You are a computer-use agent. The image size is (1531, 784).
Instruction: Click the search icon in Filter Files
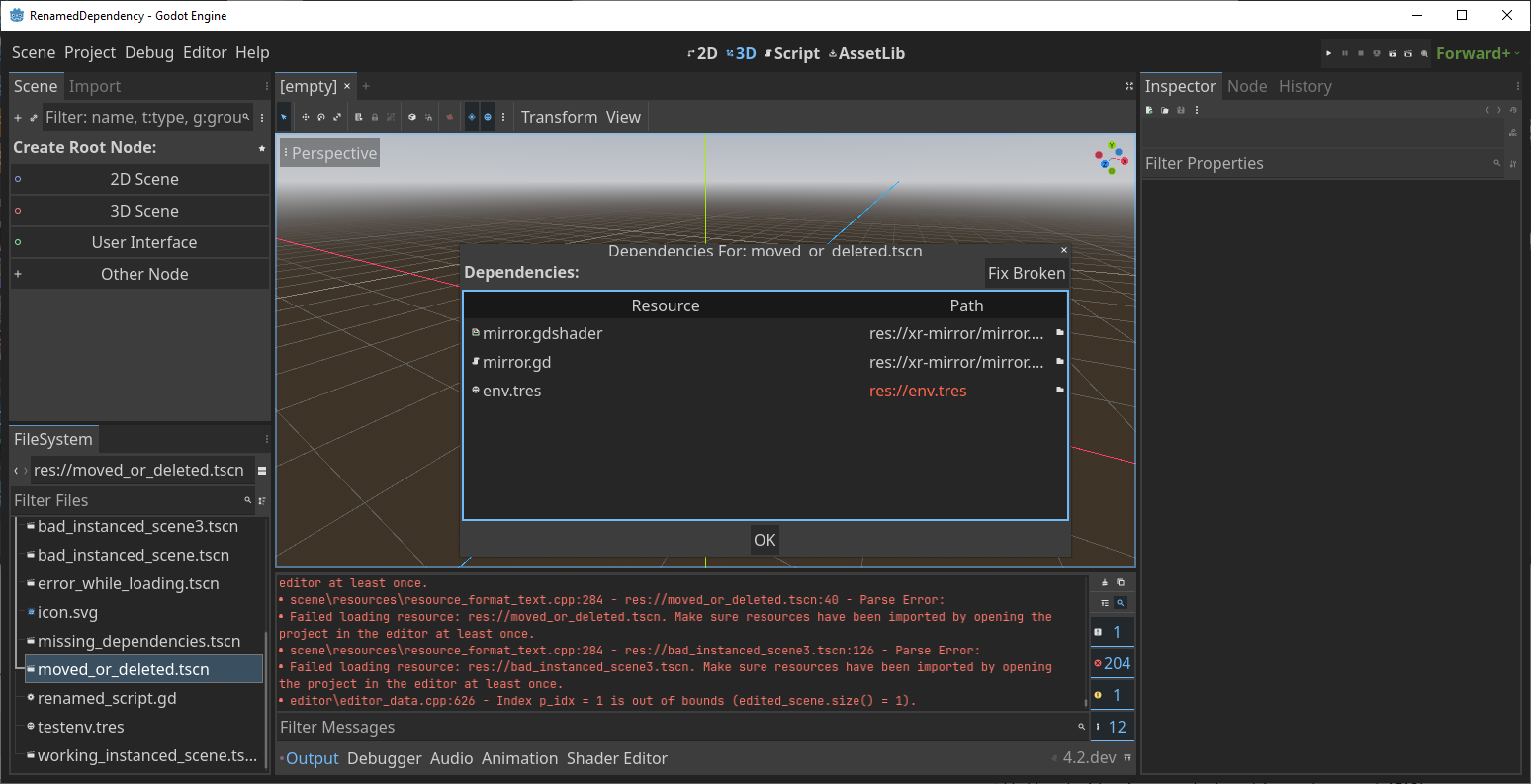point(247,500)
